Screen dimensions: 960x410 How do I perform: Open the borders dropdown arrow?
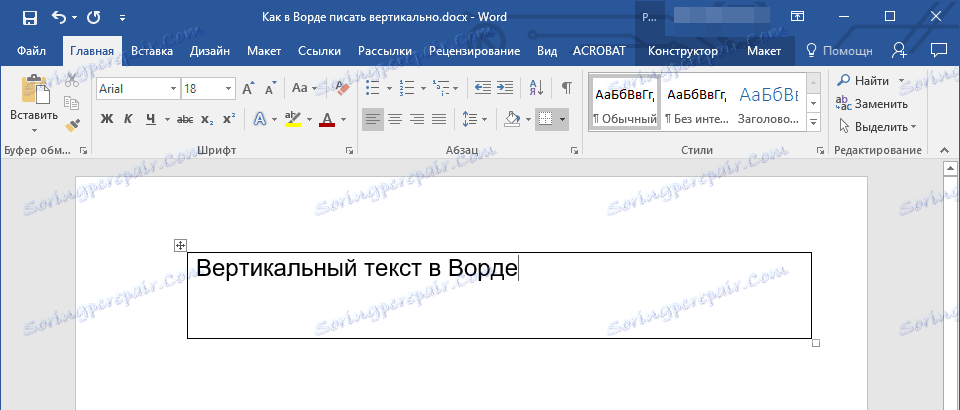tap(562, 119)
